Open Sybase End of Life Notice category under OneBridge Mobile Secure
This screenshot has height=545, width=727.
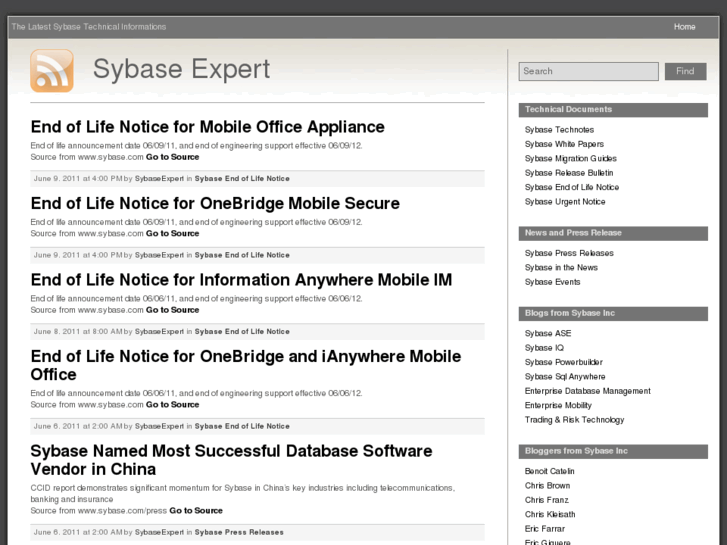tap(242, 255)
